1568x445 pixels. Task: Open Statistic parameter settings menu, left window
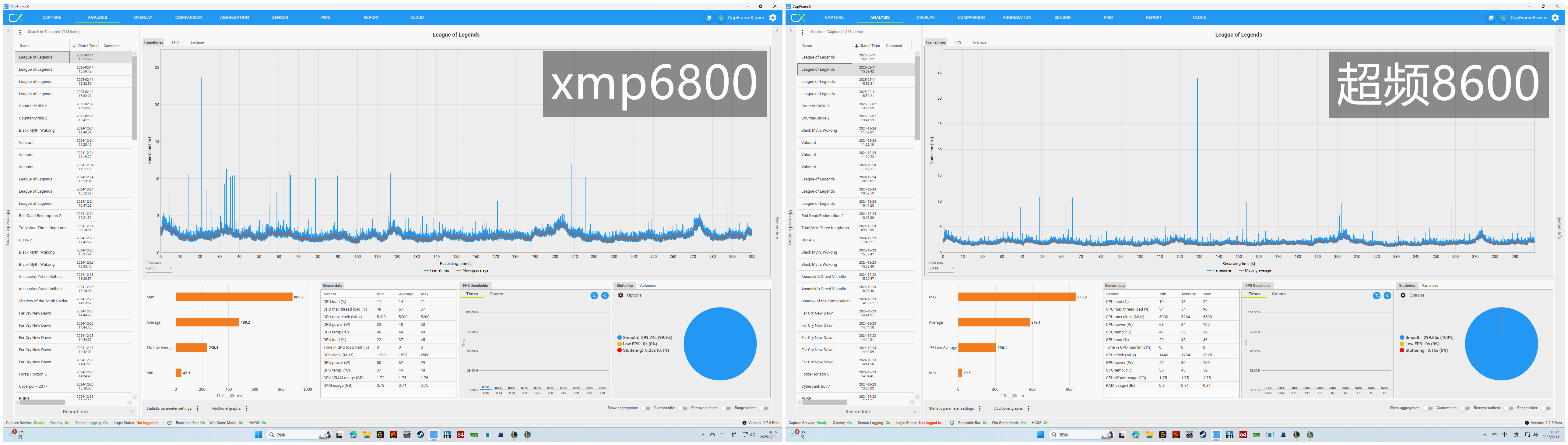pos(197,408)
